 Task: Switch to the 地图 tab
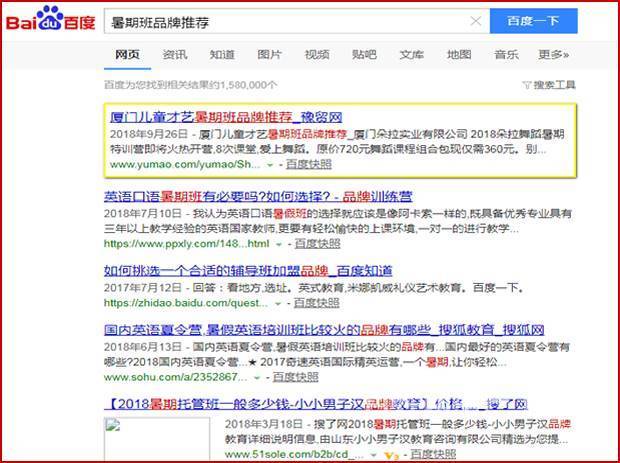pyautogui.click(x=459, y=55)
